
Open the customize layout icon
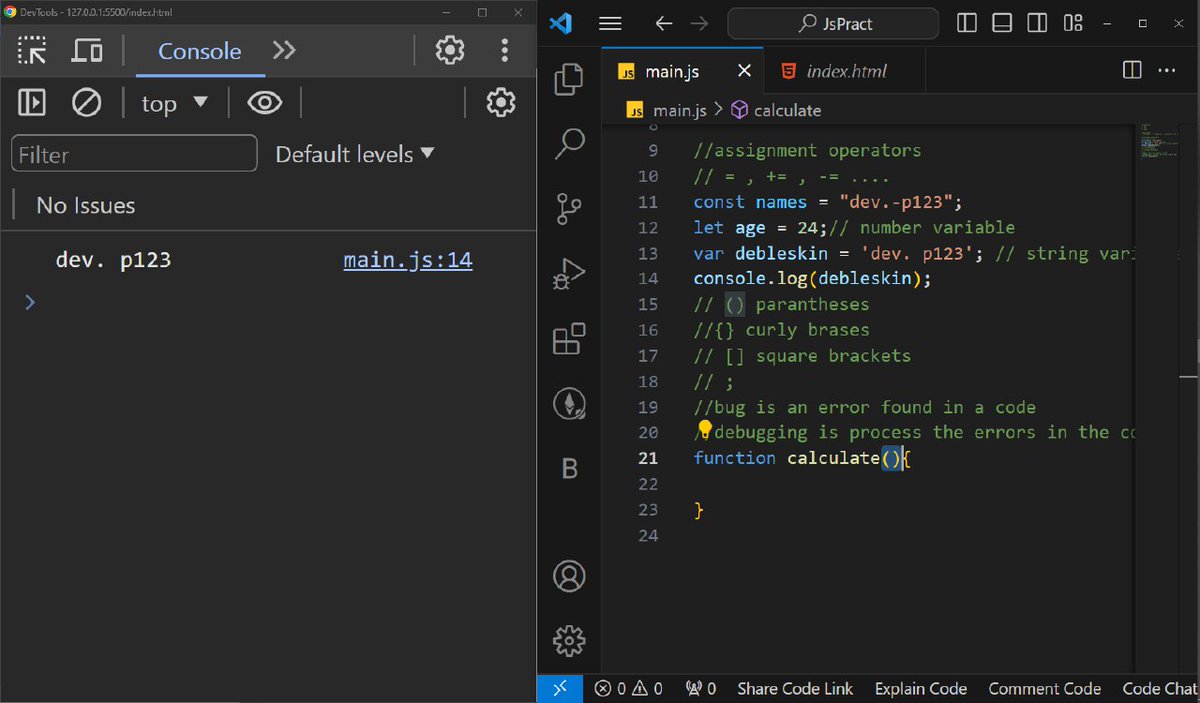(x=1073, y=23)
